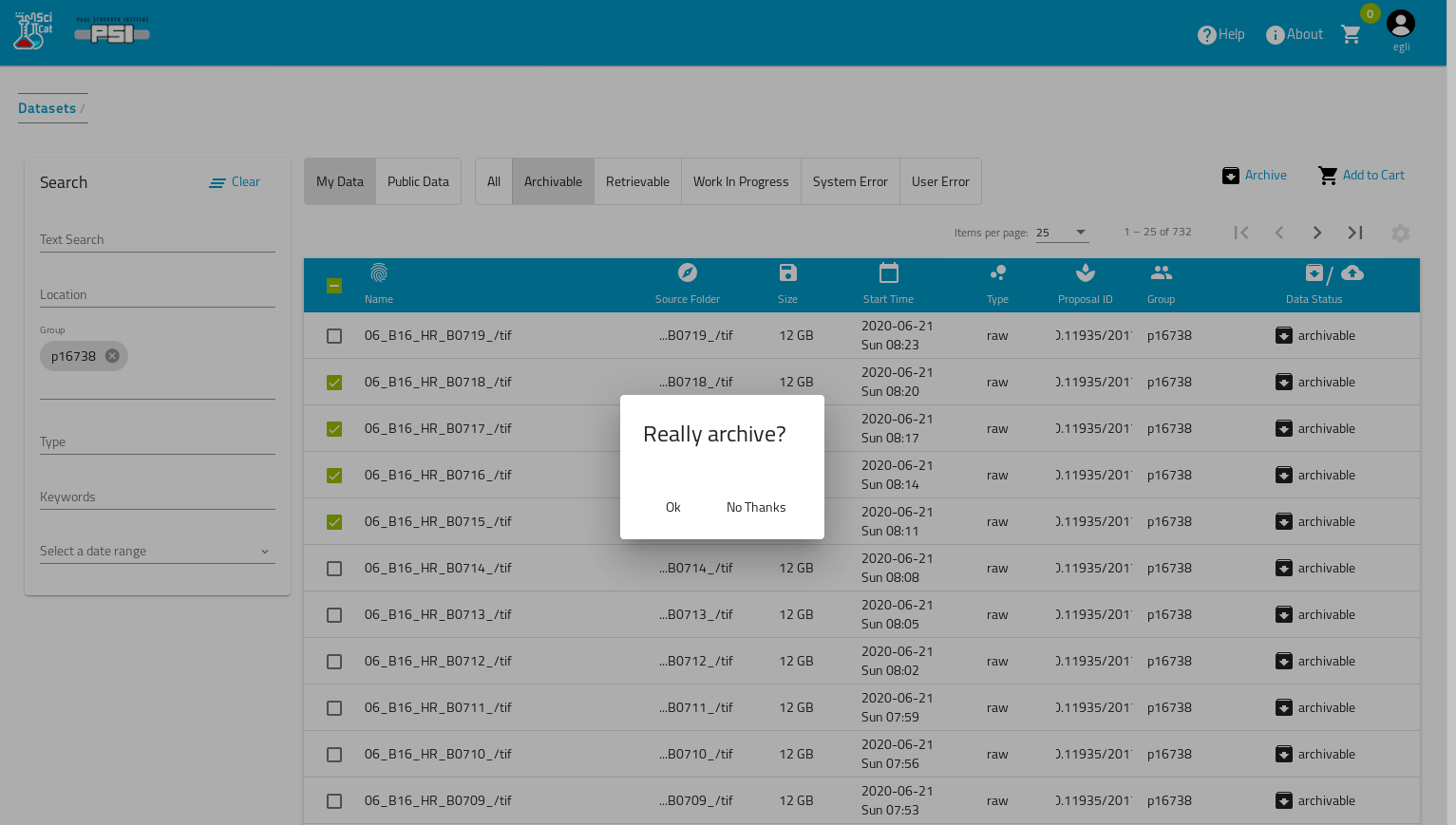The width and height of the screenshot is (1456, 825).
Task: Uncheck the 06_B16_HR_B0717_/tif row checkbox
Action: (334, 429)
